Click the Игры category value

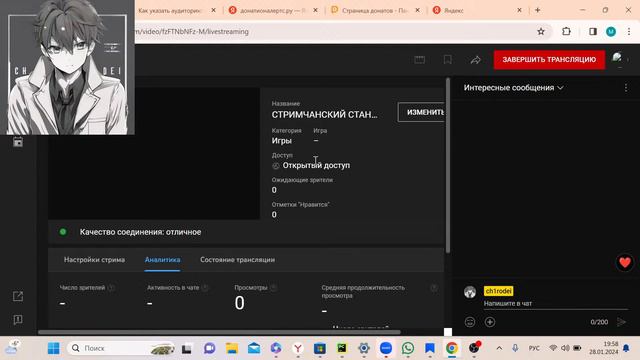282,141
